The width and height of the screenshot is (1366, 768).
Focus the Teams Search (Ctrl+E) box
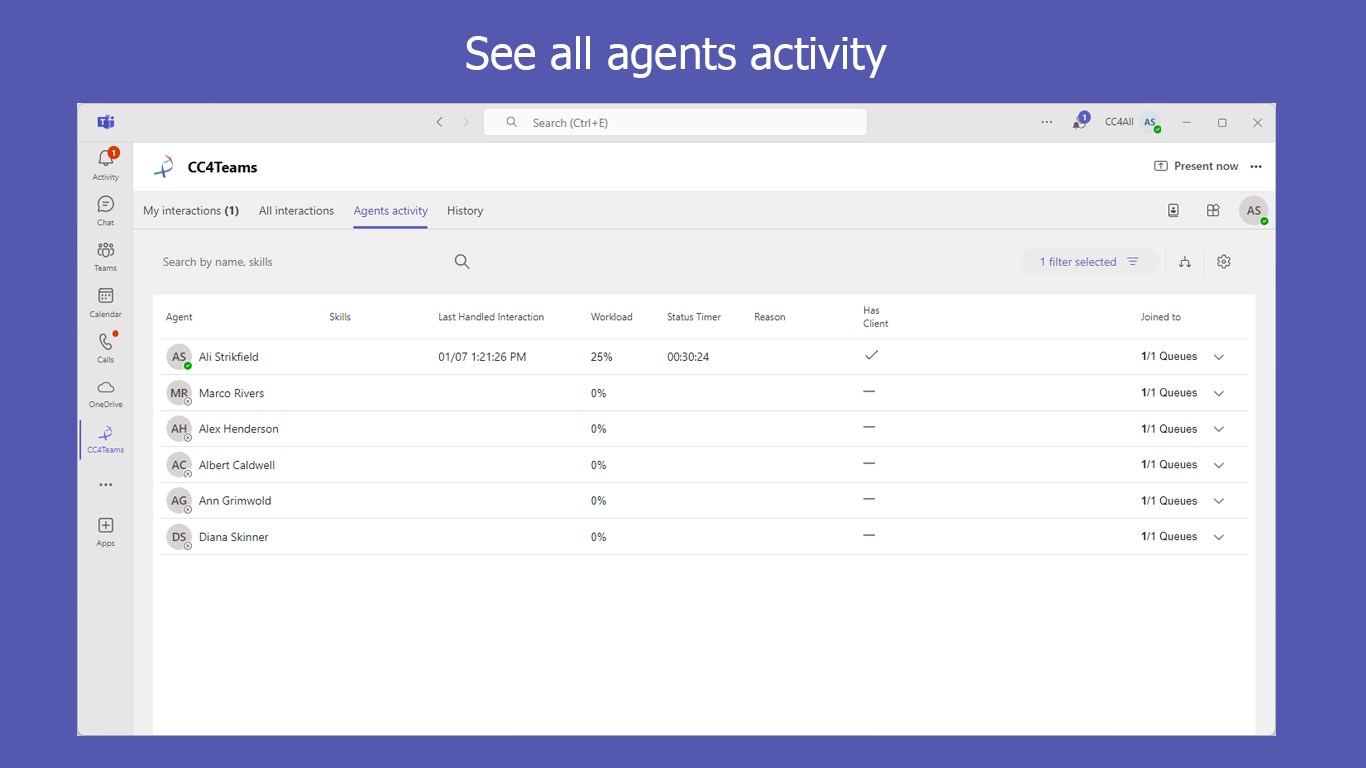click(675, 122)
